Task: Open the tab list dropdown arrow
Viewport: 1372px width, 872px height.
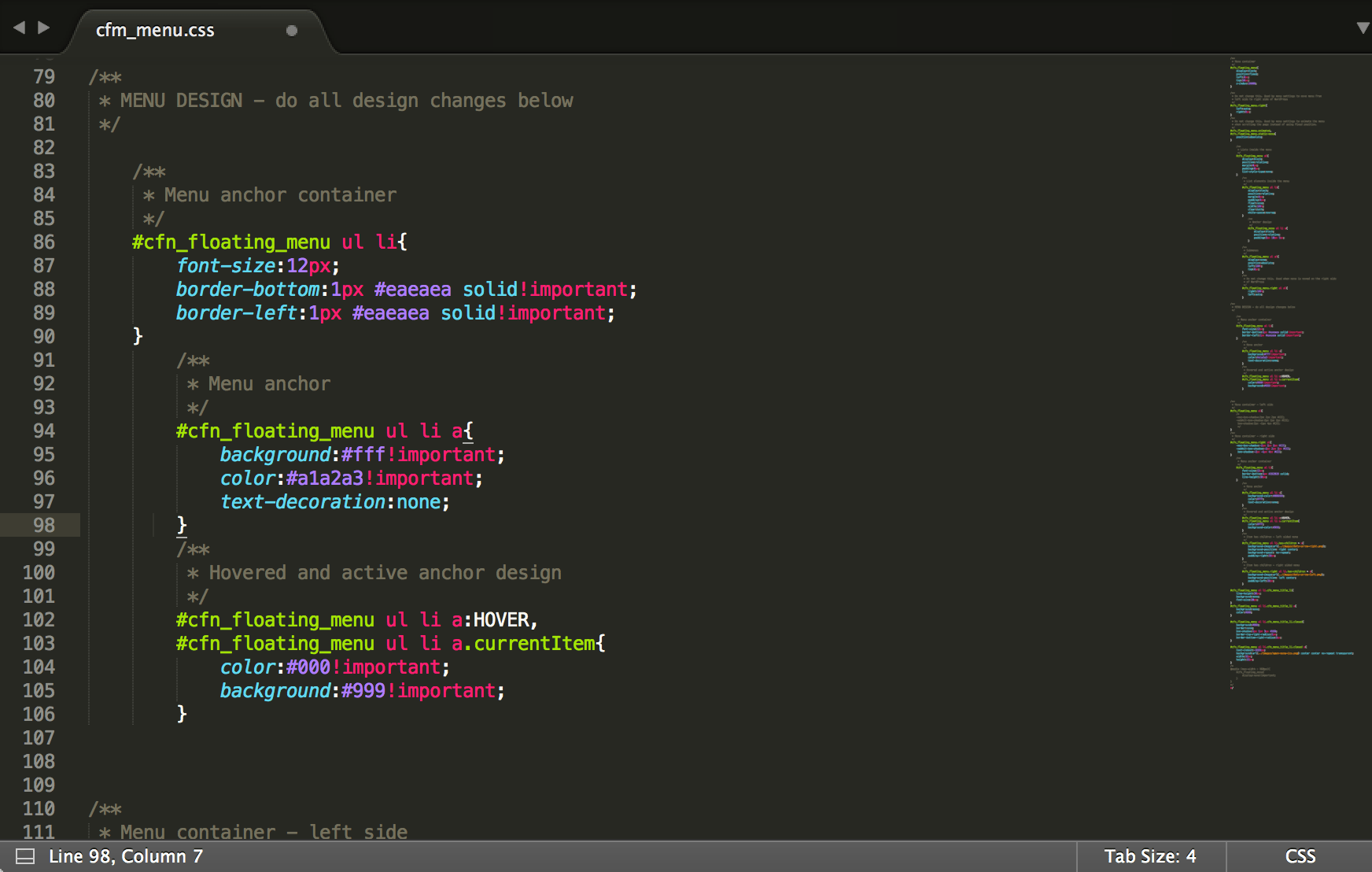Action: tap(1363, 28)
